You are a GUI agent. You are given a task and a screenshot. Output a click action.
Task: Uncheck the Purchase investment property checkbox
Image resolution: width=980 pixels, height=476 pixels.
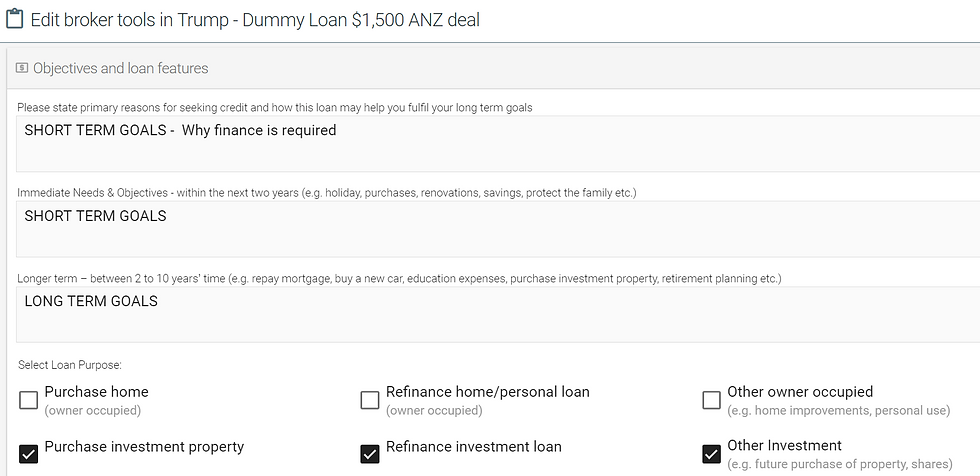tap(29, 454)
